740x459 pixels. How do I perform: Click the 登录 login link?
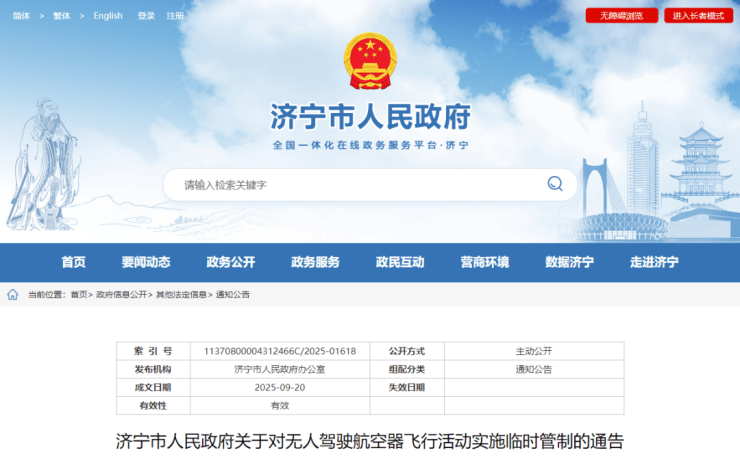146,16
